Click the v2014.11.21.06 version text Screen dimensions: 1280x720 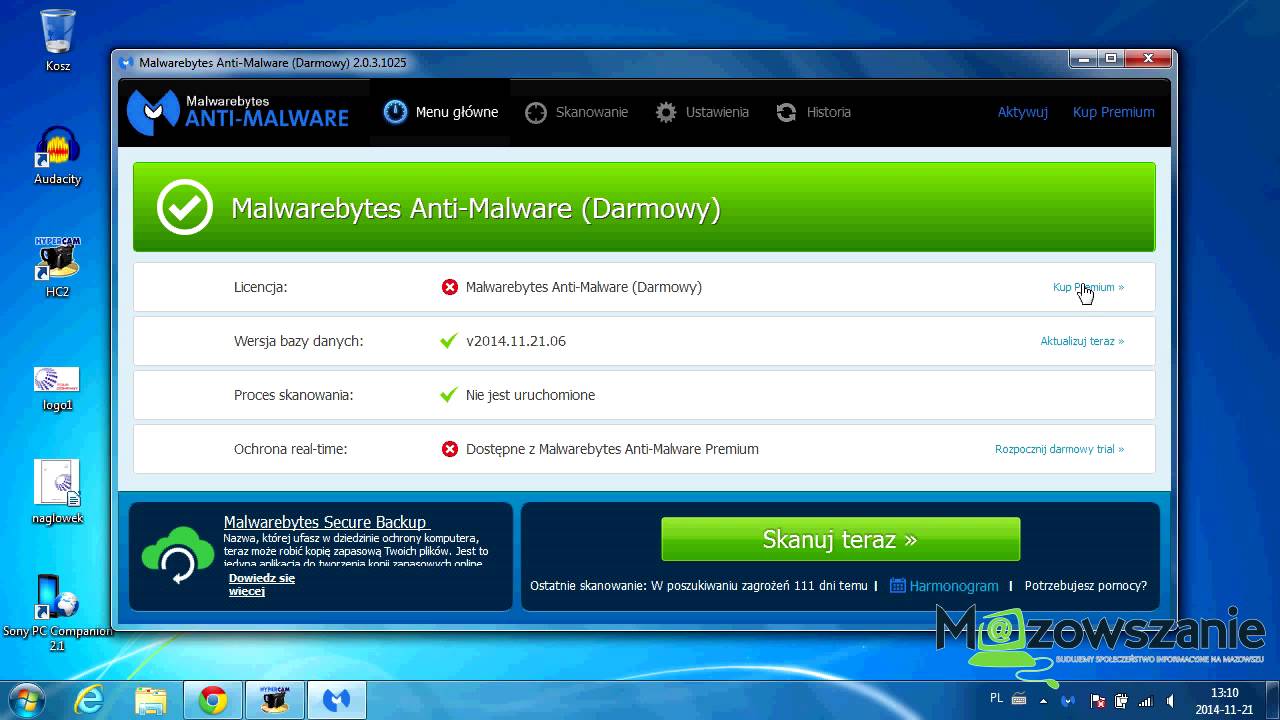pyautogui.click(x=516, y=341)
